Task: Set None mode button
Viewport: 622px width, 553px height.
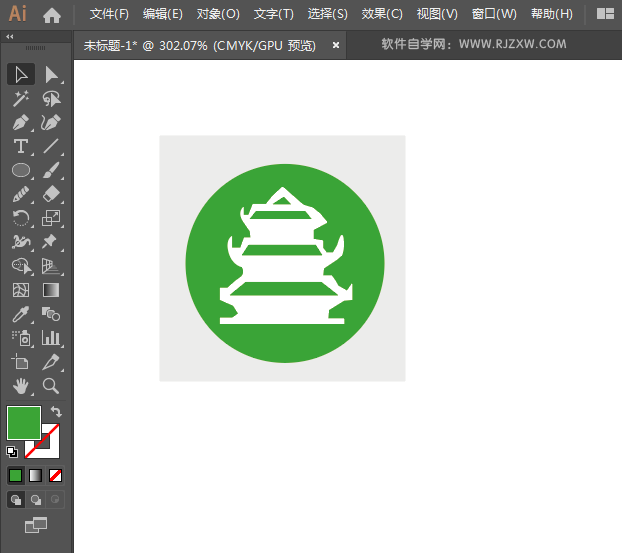Action: click(55, 475)
